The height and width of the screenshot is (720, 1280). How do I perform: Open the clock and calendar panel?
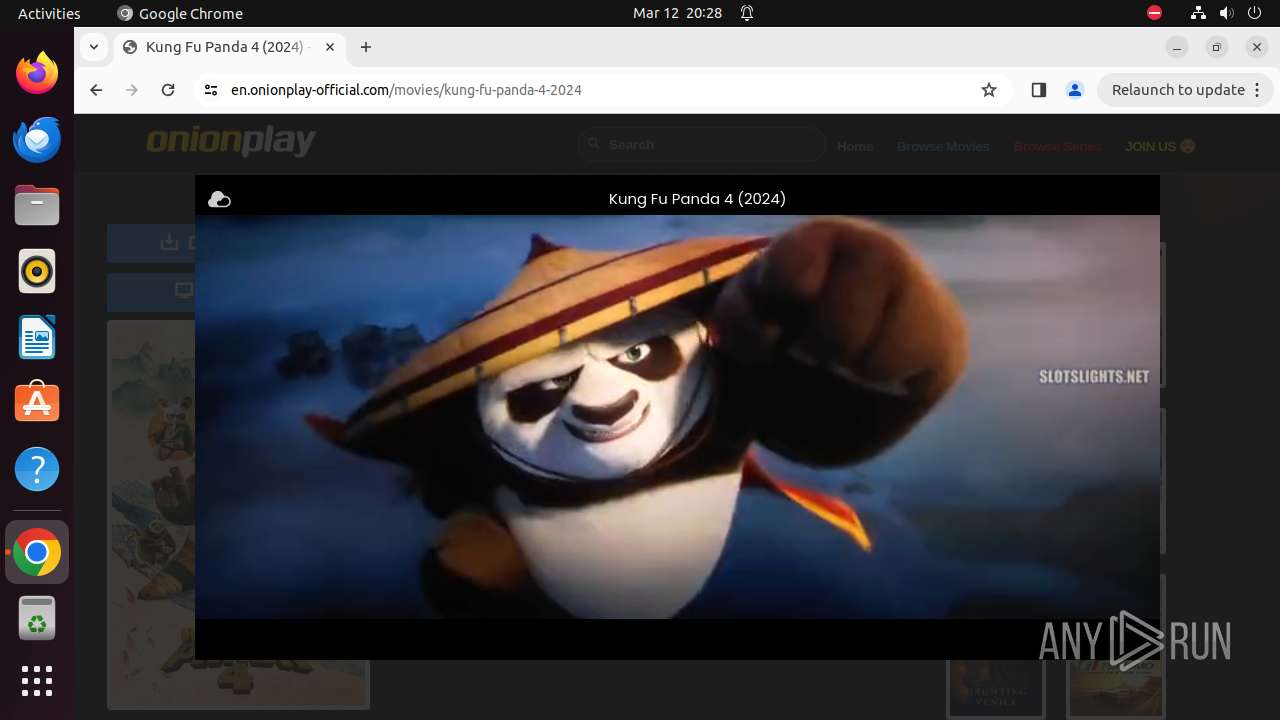click(677, 13)
